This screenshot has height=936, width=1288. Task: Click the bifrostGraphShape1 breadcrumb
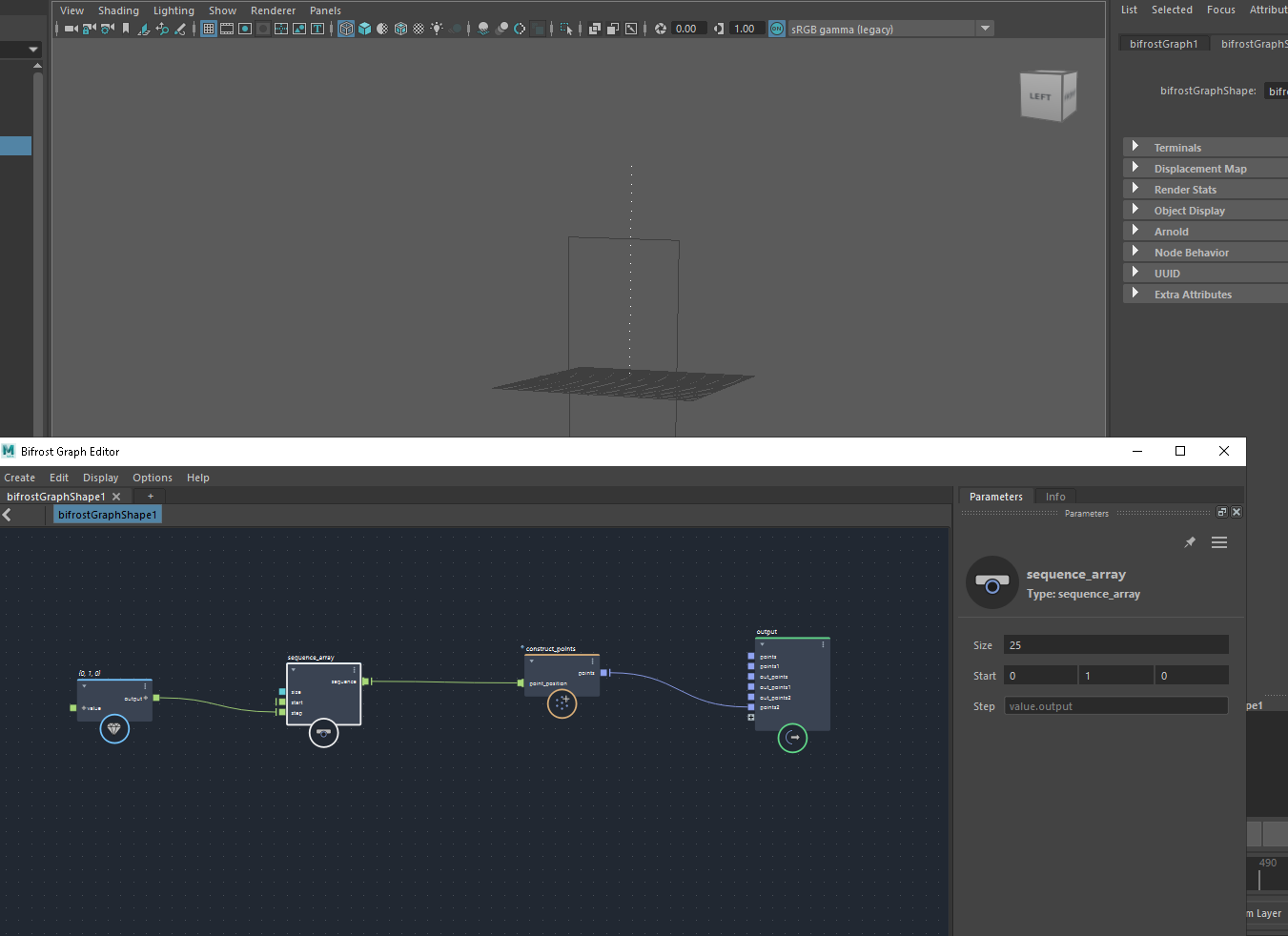pos(107,515)
